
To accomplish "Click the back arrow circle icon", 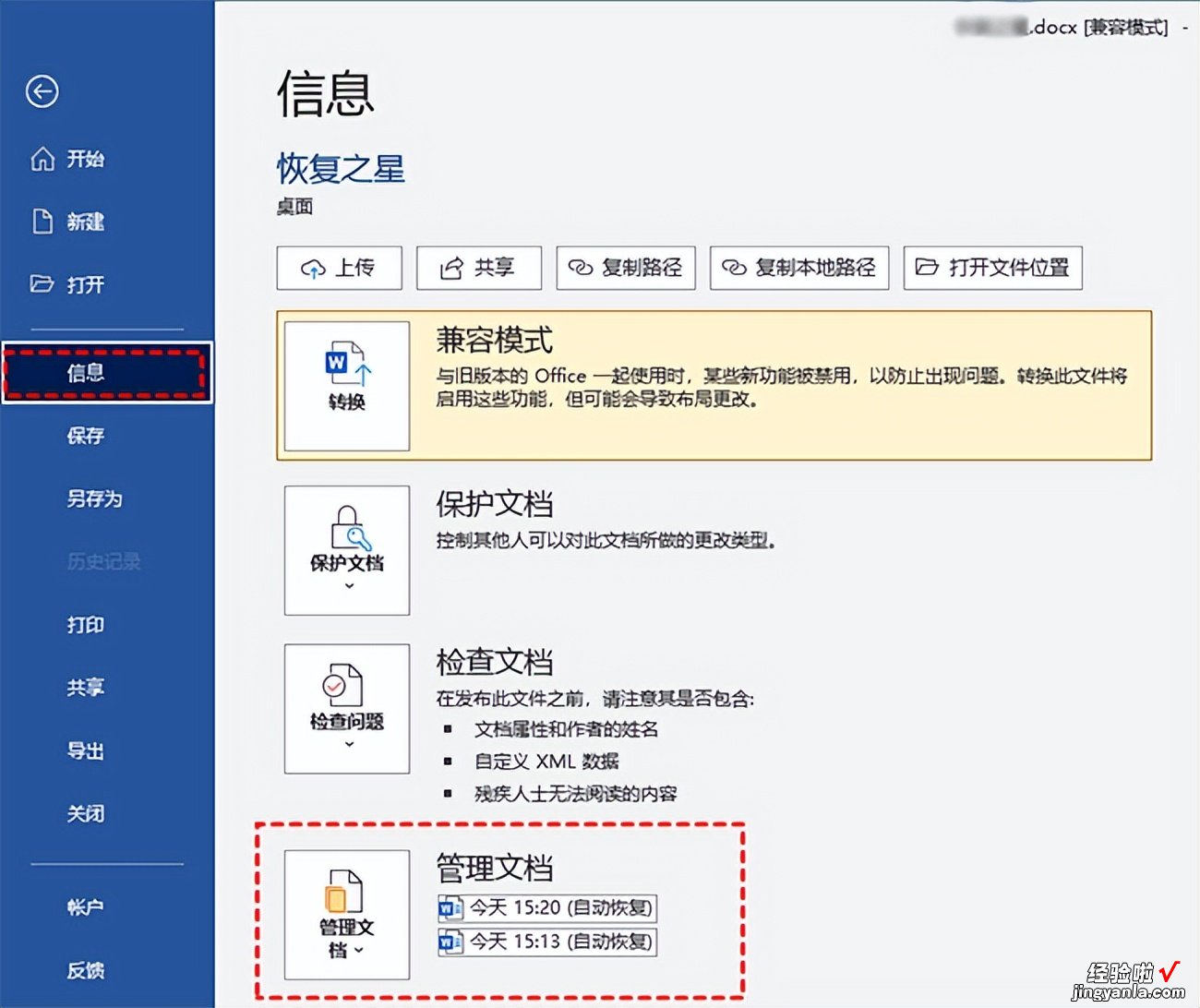I will coord(42,91).
